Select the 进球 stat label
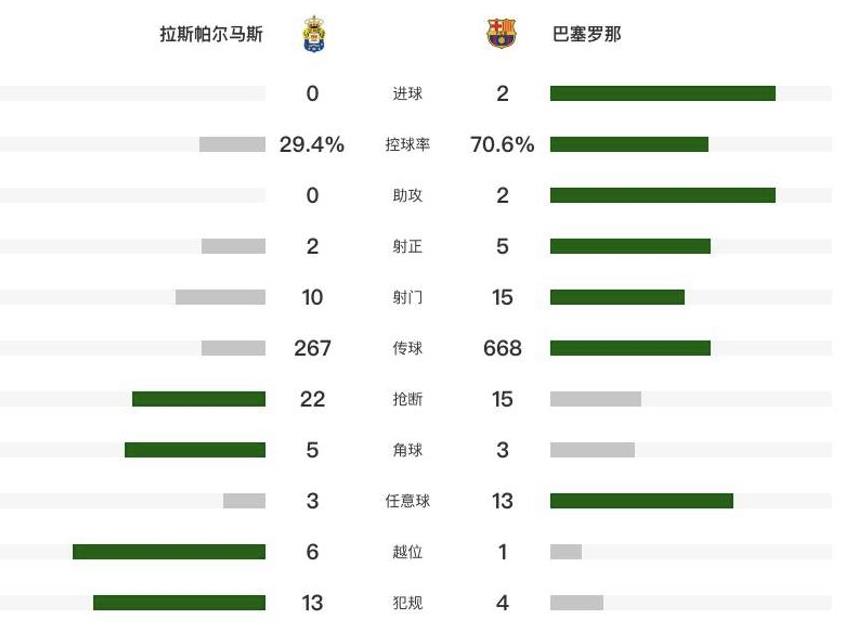This screenshot has height=626, width=844. [x=408, y=94]
